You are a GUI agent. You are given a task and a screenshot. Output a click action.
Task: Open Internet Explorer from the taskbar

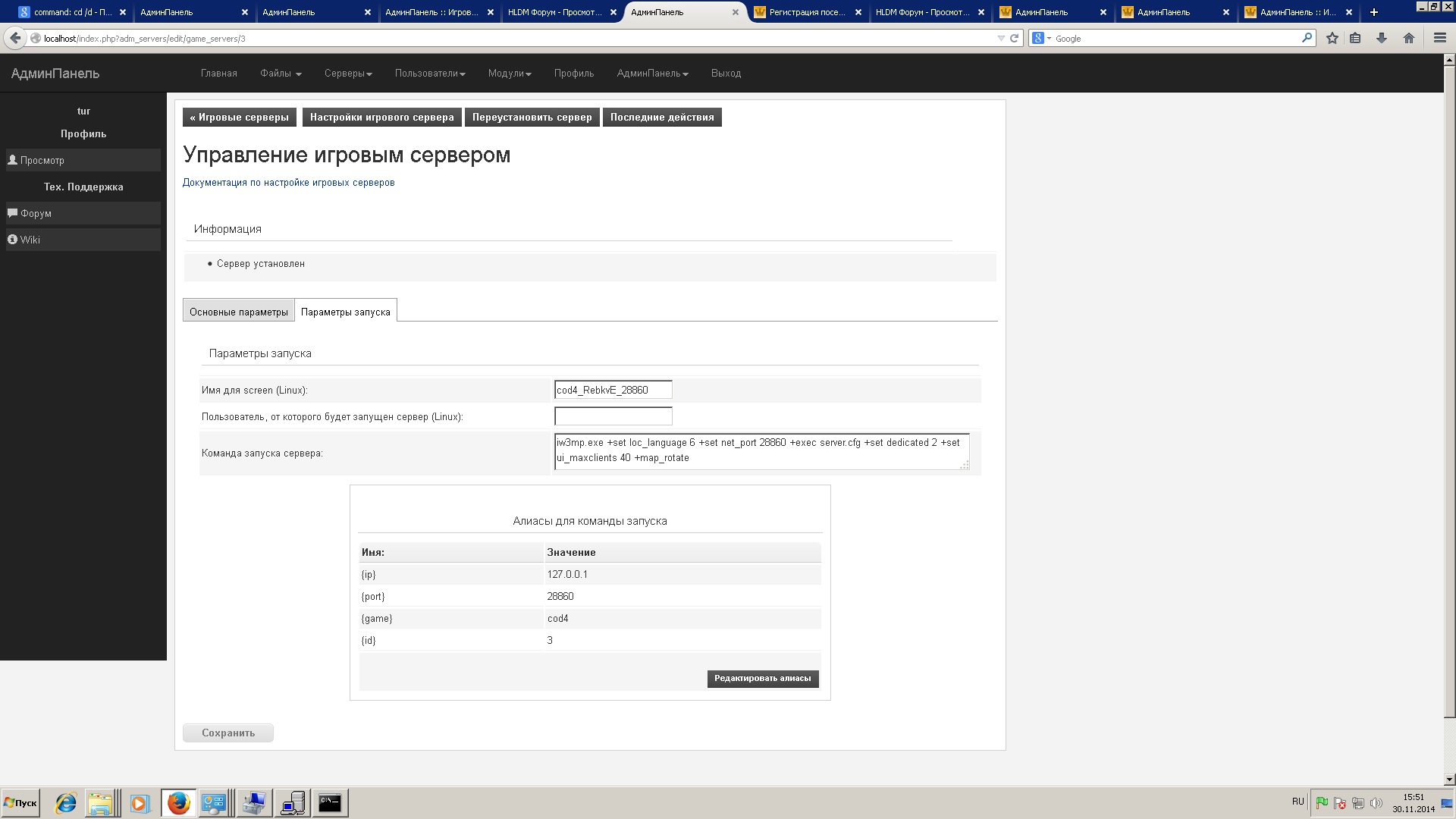click(x=65, y=803)
